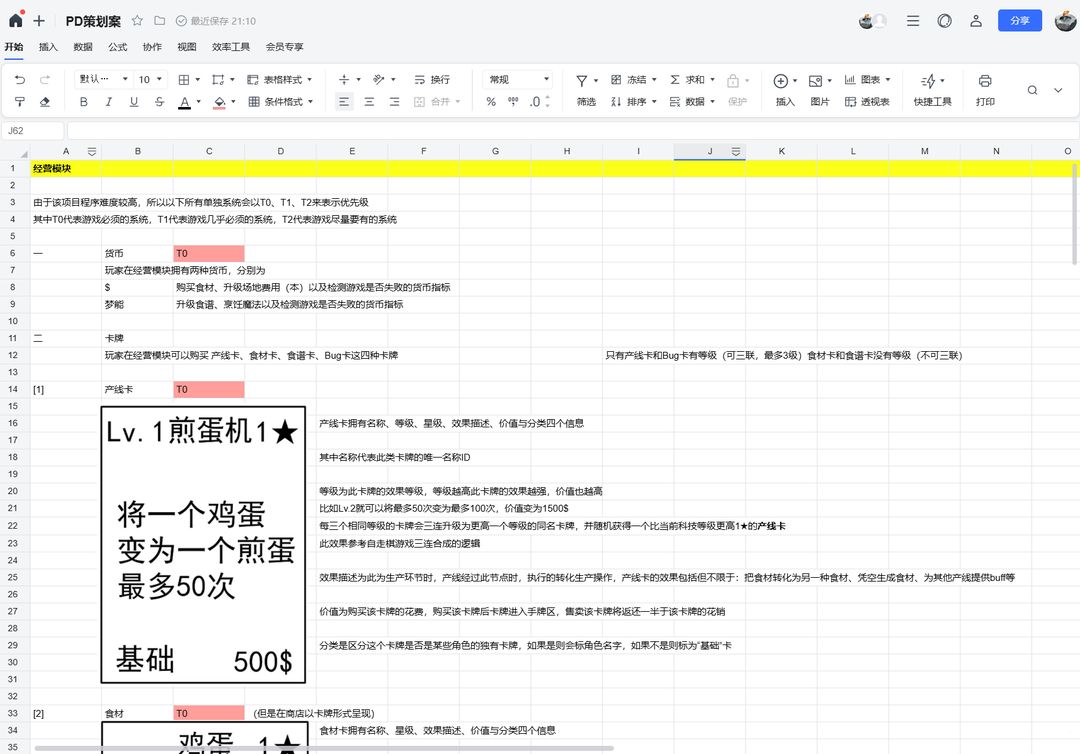
Task: Star the PD策划案 document as favorite
Action: (x=137, y=21)
